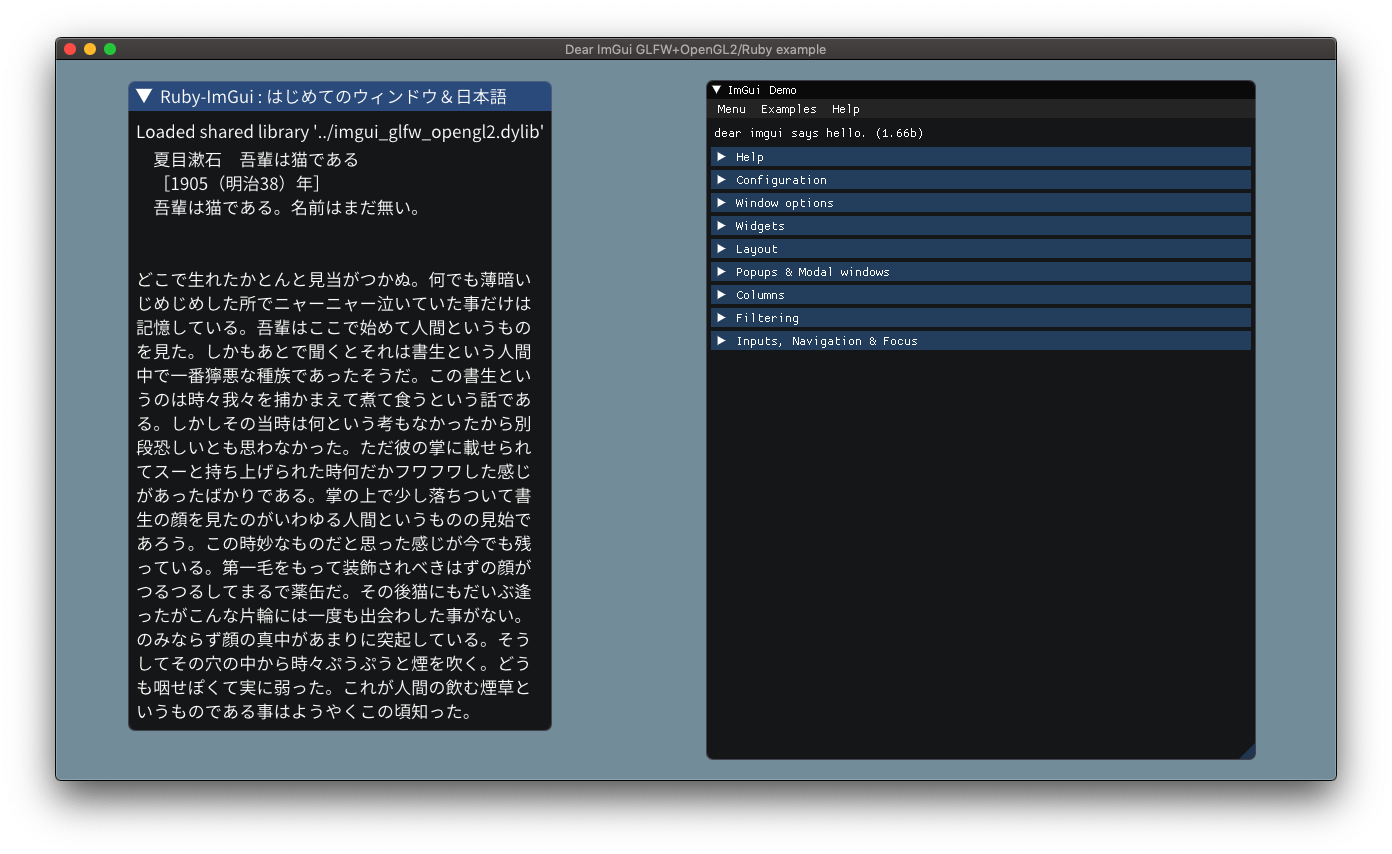
Task: Open the Examples menu in ImGui Demo
Action: click(788, 109)
